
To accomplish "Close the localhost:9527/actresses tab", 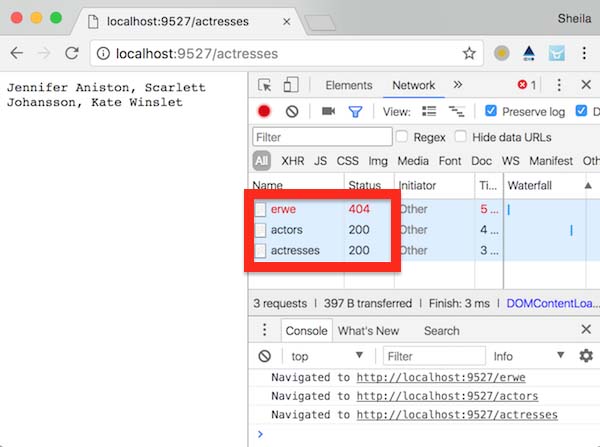I will click(287, 22).
